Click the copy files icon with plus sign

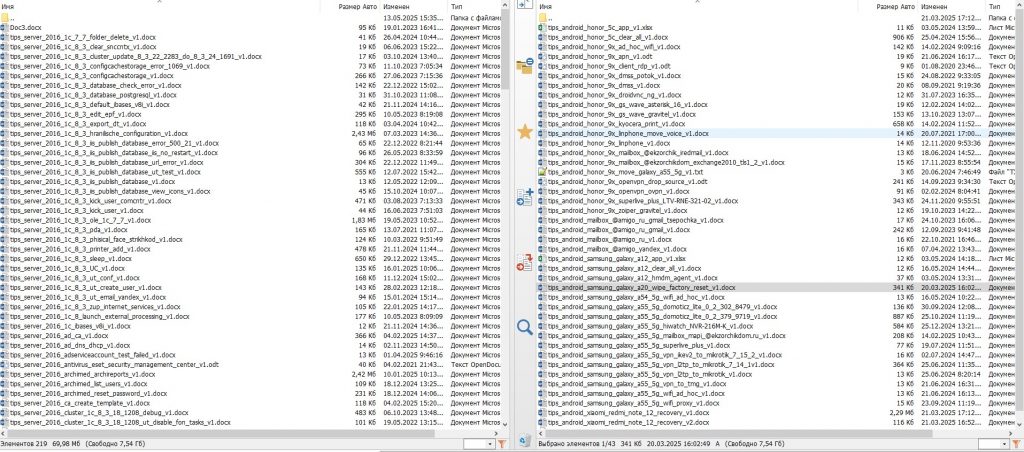tap(524, 197)
